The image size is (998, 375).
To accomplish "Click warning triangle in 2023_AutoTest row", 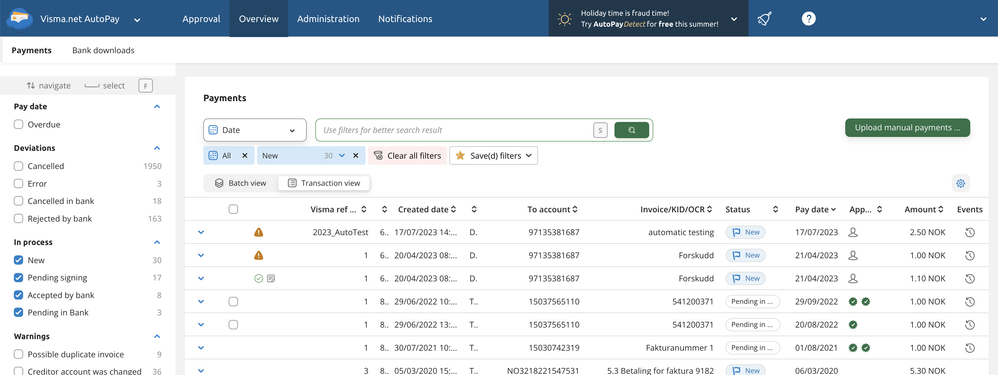I will (258, 232).
